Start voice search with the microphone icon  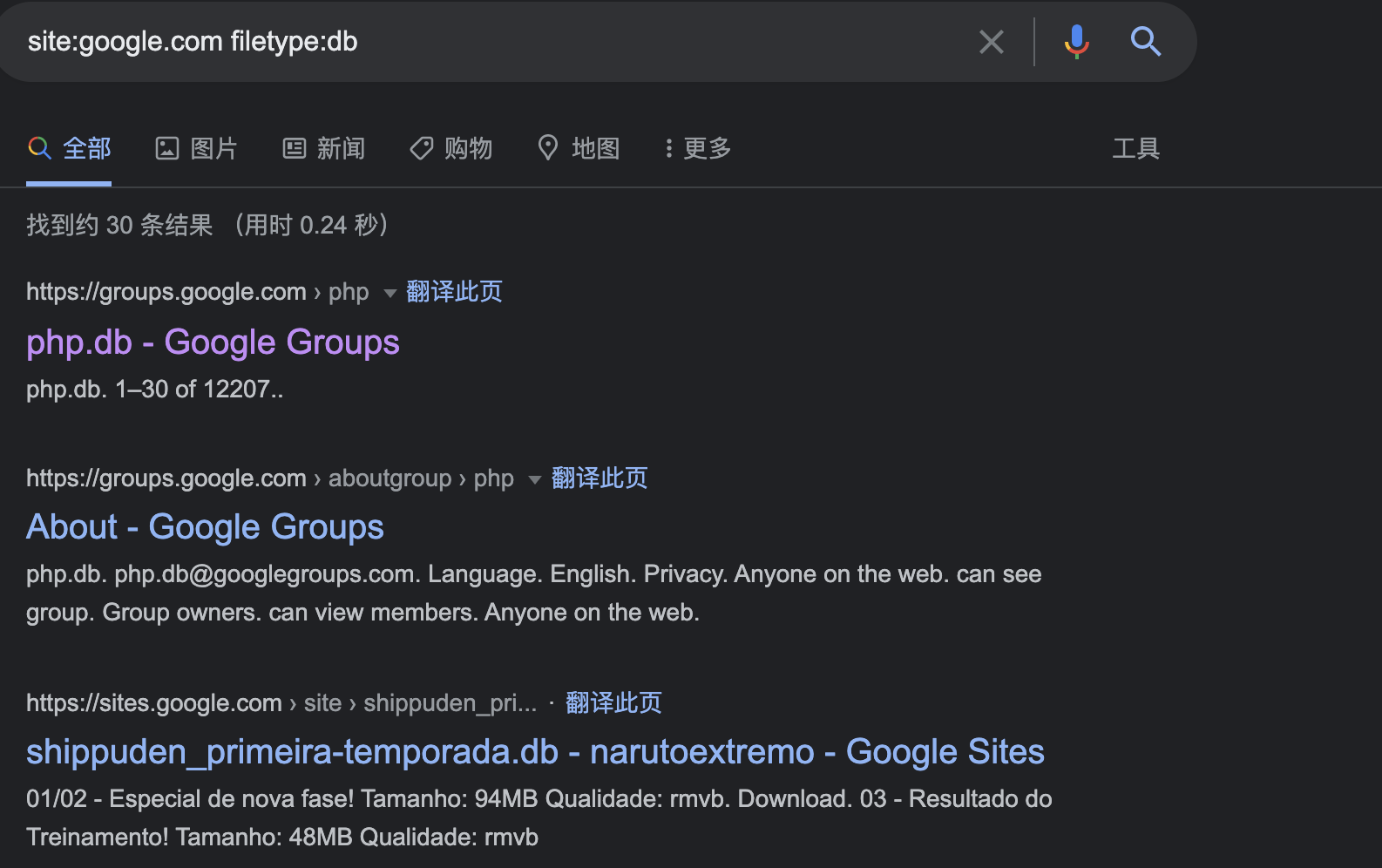tap(1077, 42)
